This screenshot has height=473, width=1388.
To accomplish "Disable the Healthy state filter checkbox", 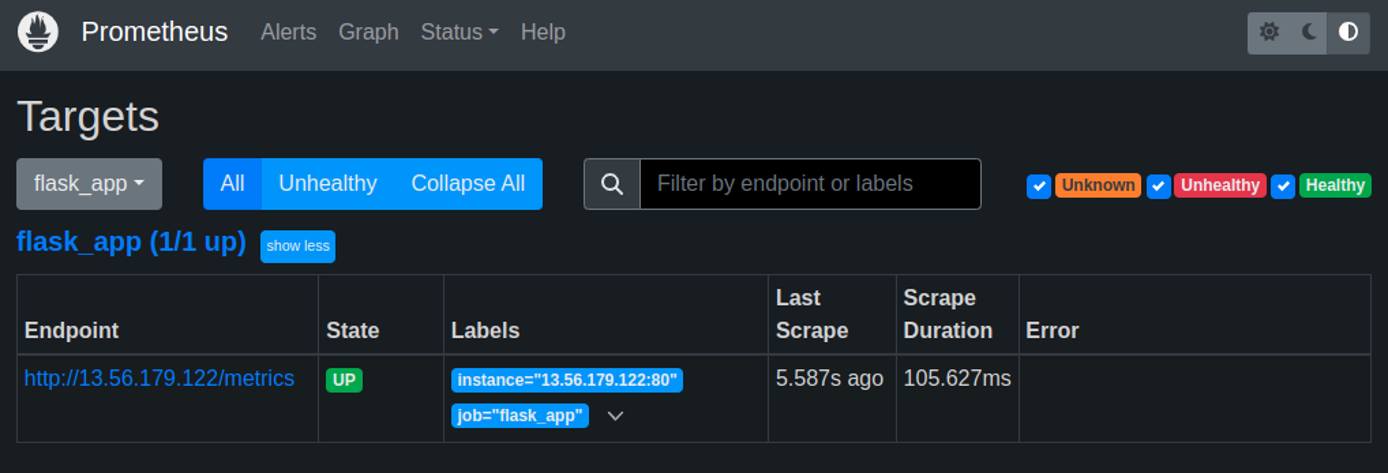I will 1283,186.
